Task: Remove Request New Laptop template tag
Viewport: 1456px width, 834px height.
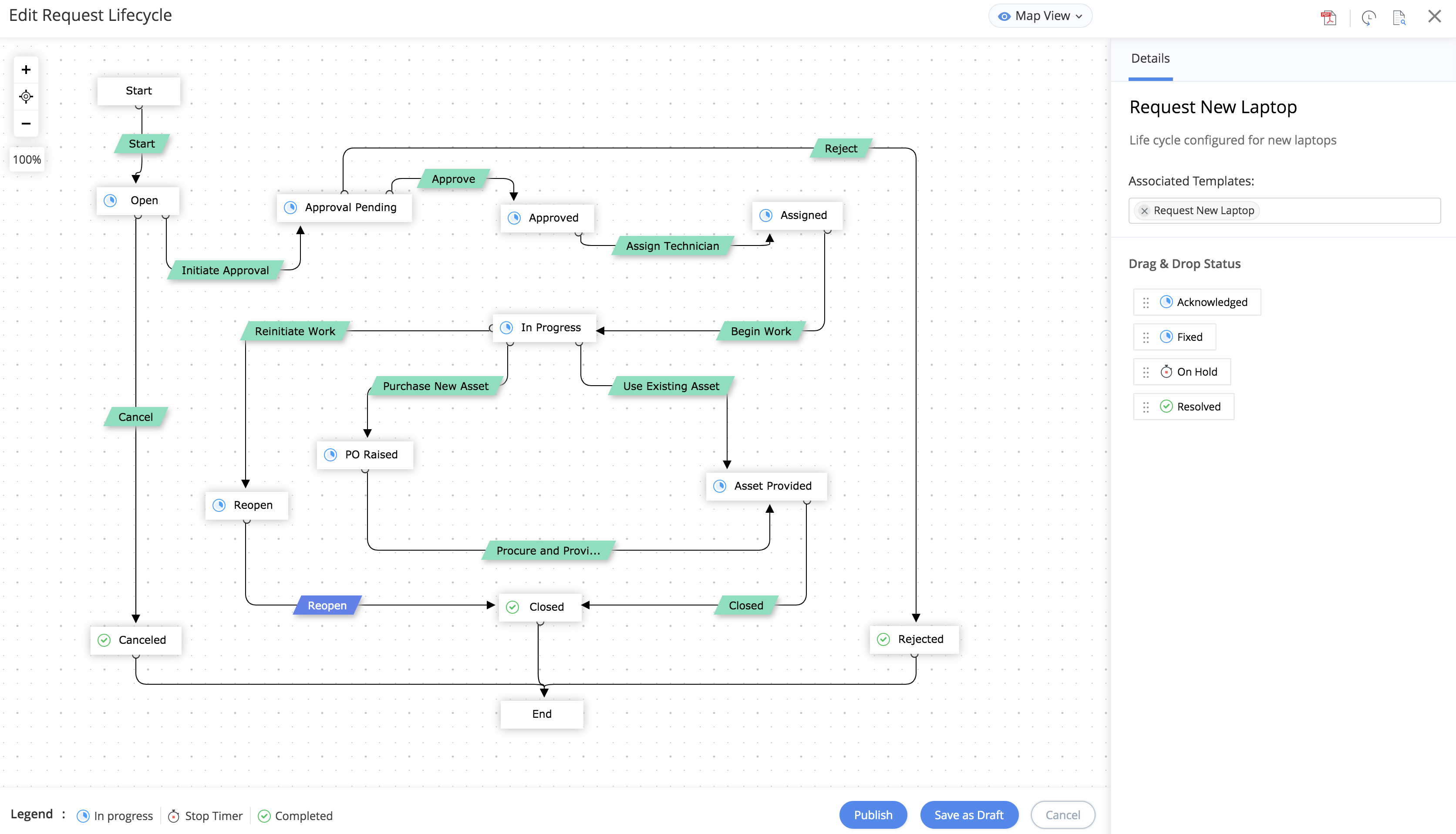Action: point(1144,211)
